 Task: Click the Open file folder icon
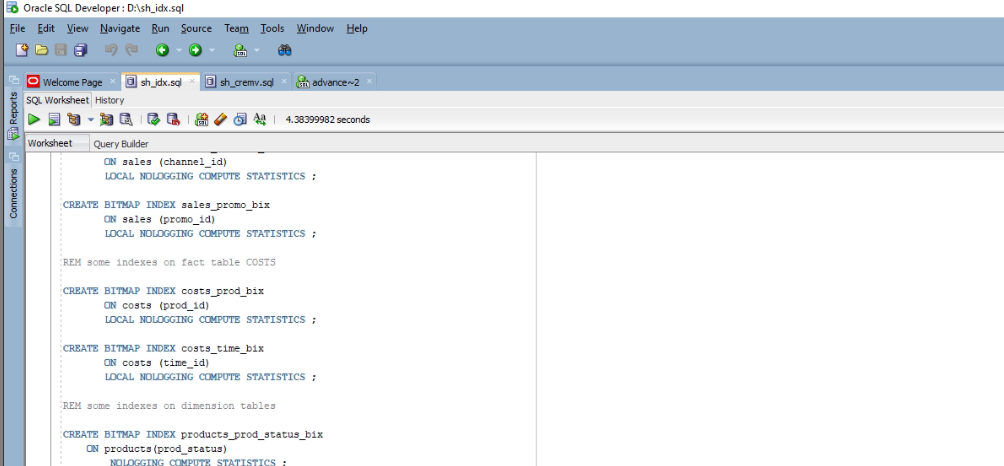pyautogui.click(x=42, y=50)
